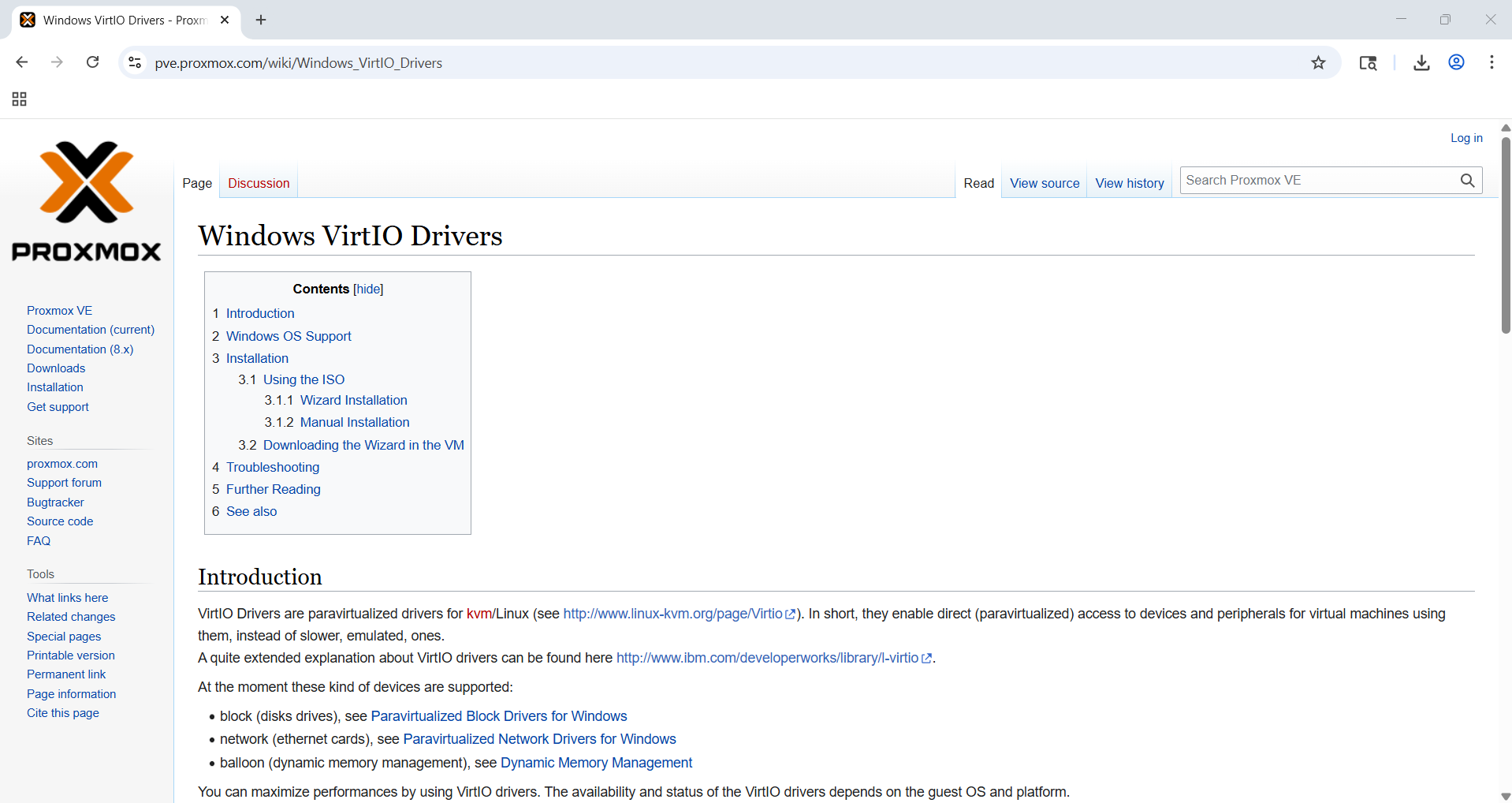
Task: Open Page information link
Action: point(72,694)
